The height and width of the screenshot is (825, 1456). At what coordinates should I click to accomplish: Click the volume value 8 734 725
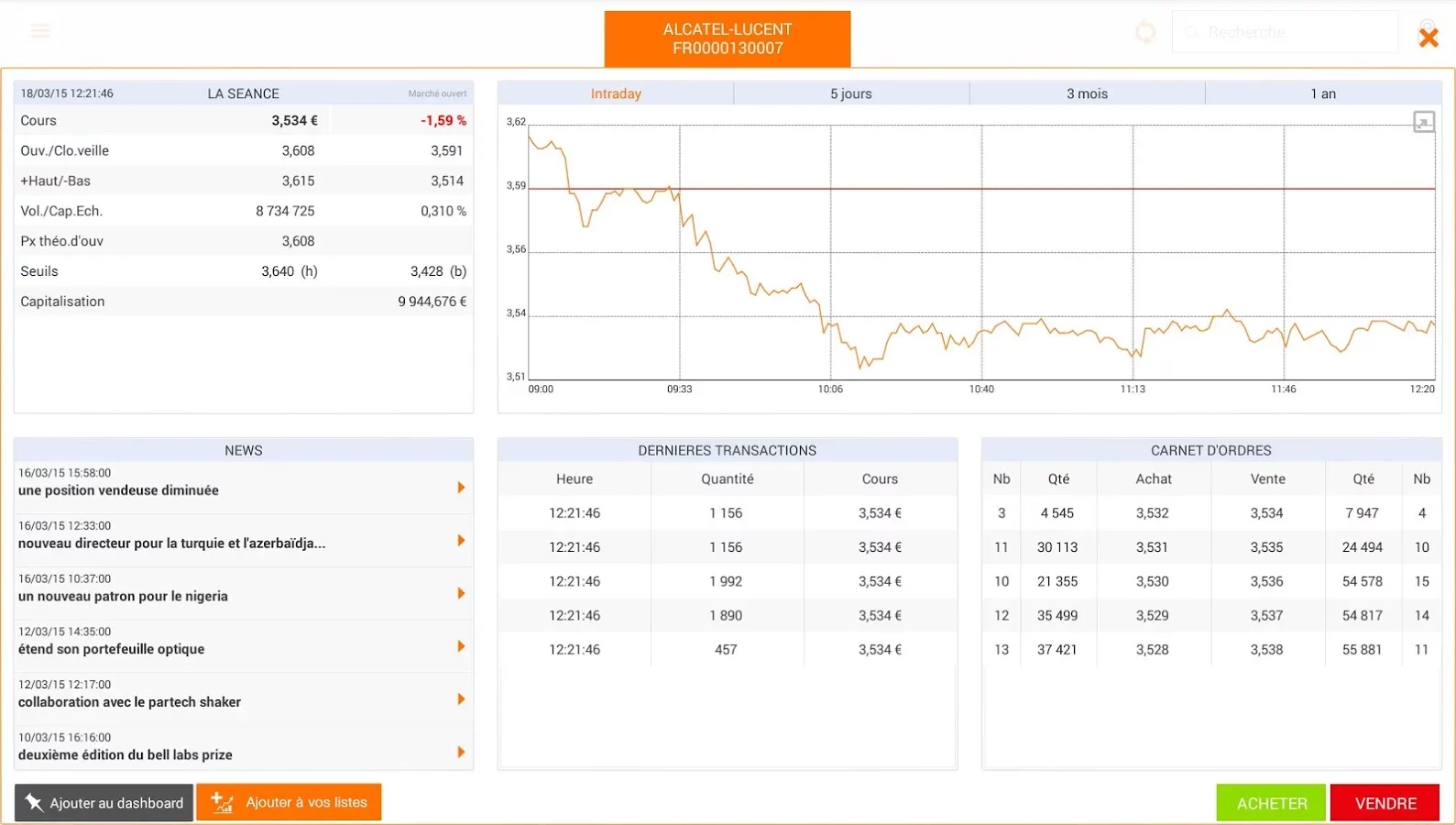tap(285, 211)
